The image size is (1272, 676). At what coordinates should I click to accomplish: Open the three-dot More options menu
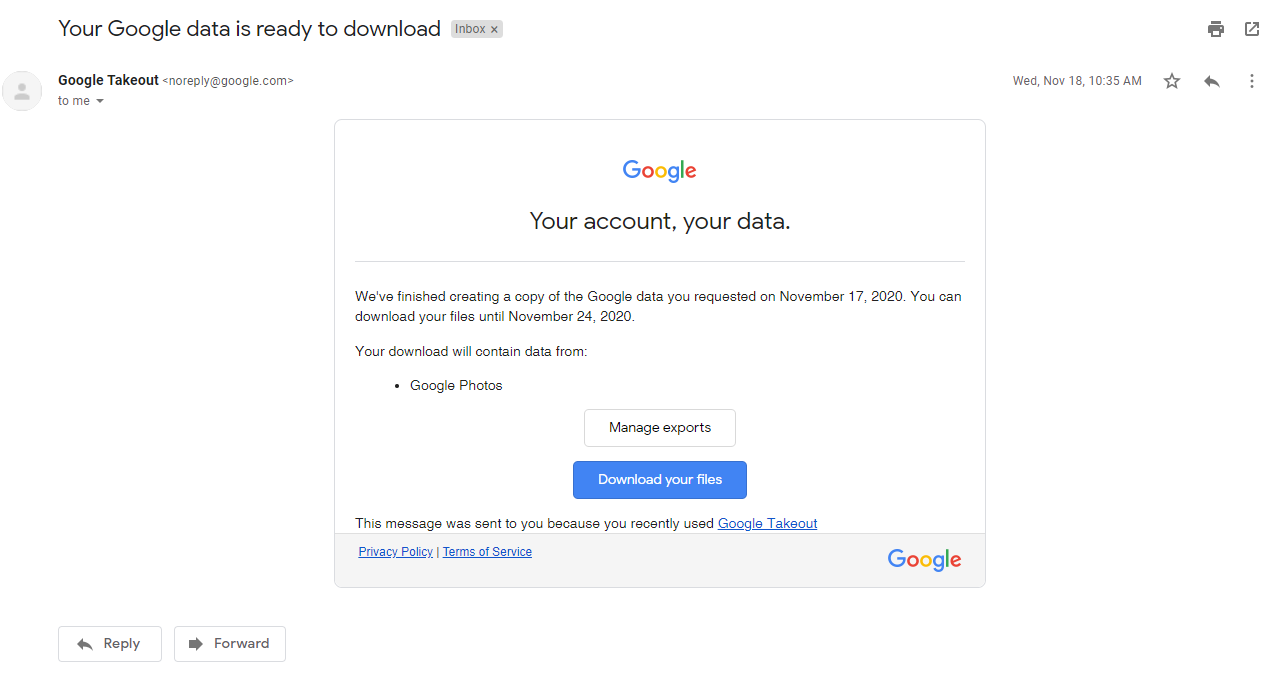tap(1252, 81)
